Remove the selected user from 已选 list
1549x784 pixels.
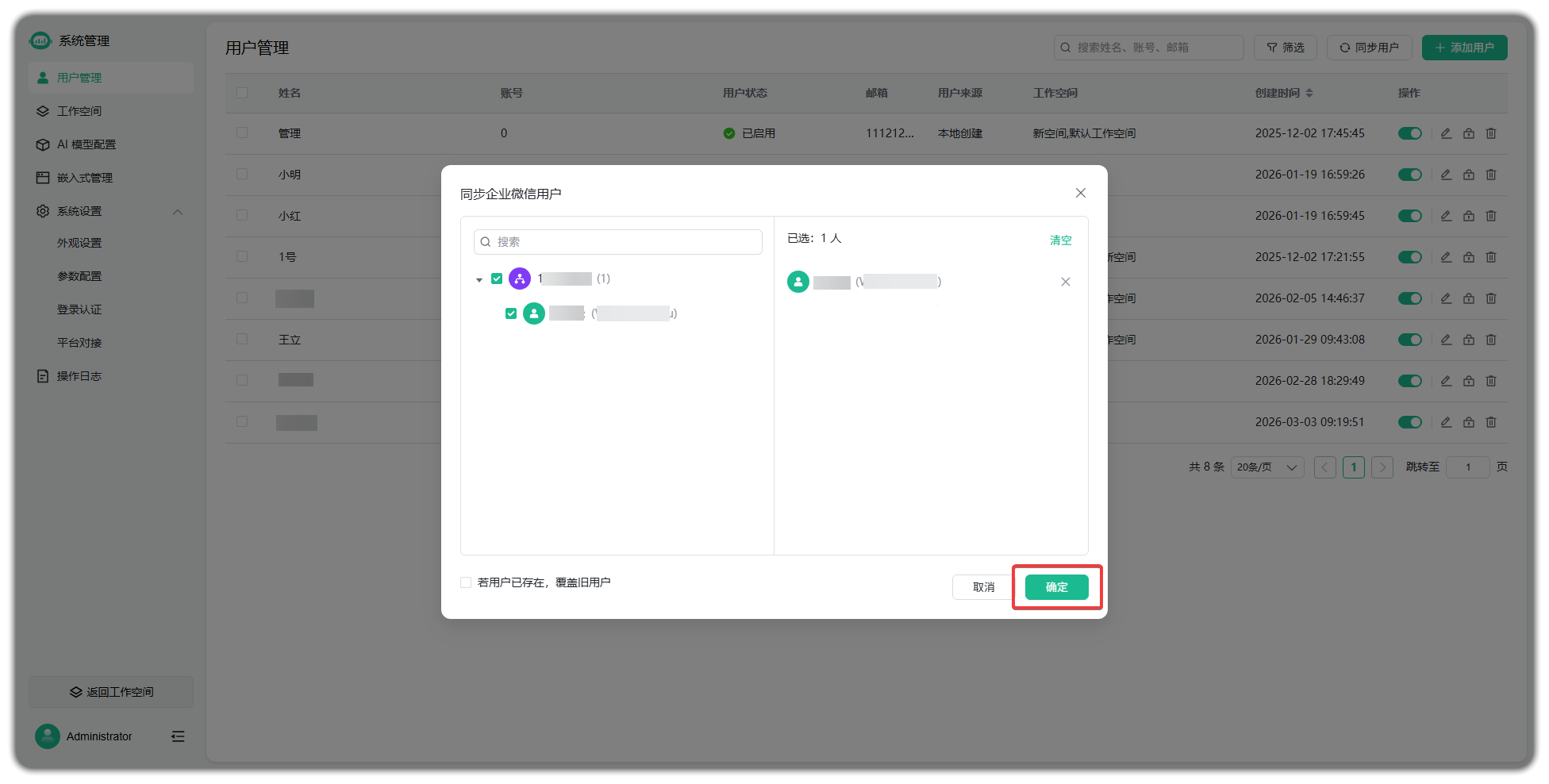click(x=1065, y=282)
